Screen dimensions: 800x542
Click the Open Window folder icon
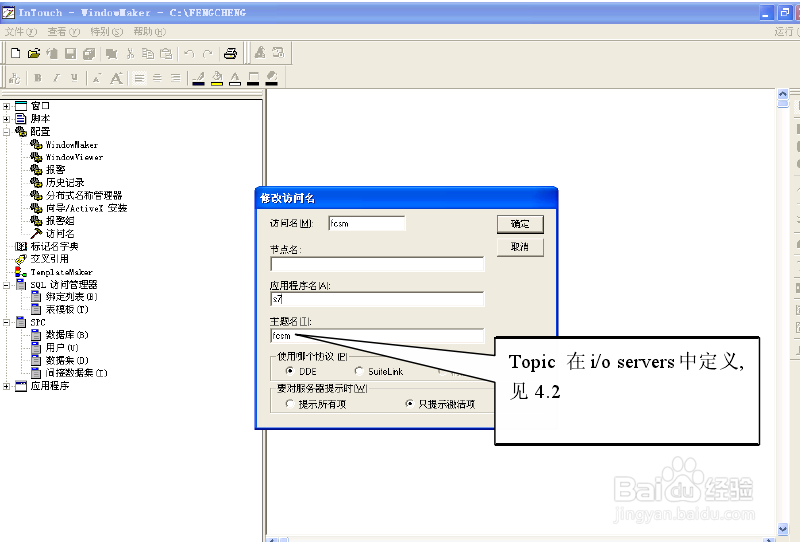(x=34, y=53)
